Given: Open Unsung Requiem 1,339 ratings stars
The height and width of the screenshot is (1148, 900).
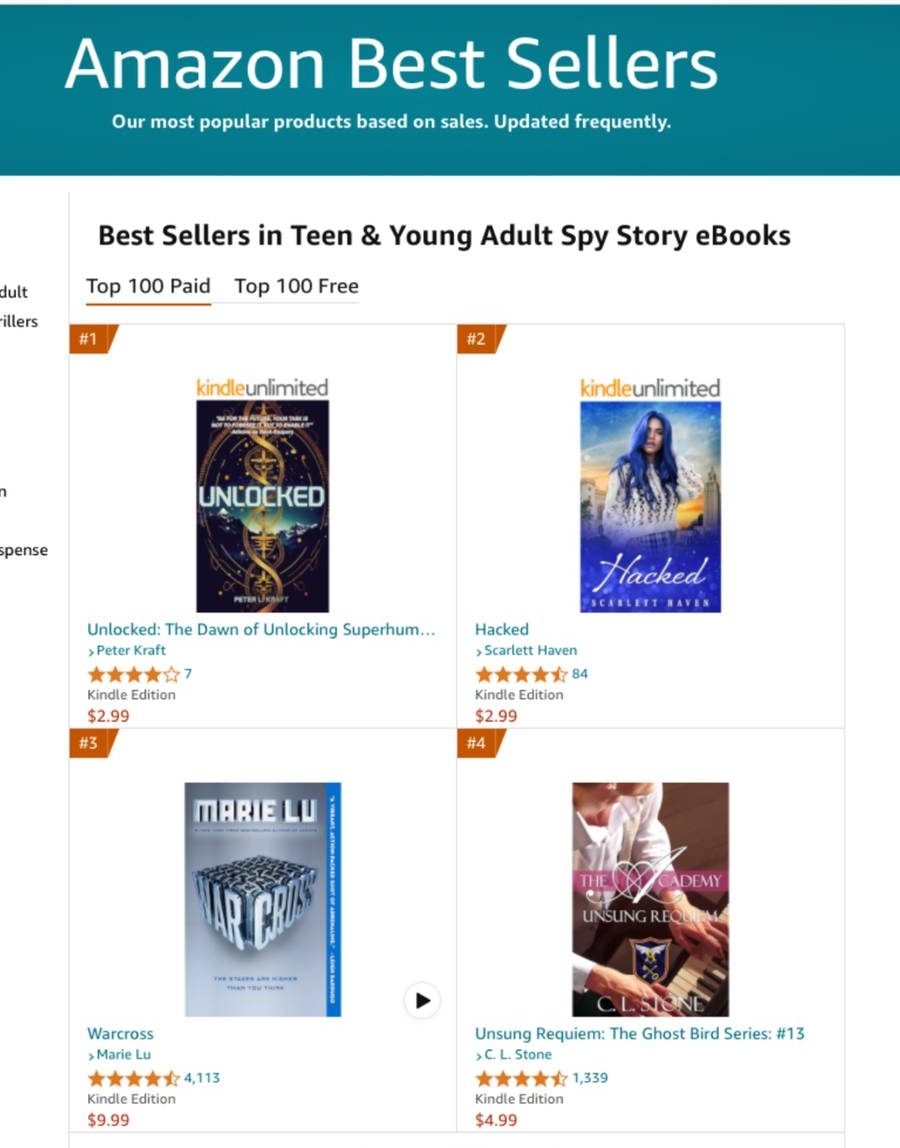Looking at the screenshot, I should coord(521,1078).
